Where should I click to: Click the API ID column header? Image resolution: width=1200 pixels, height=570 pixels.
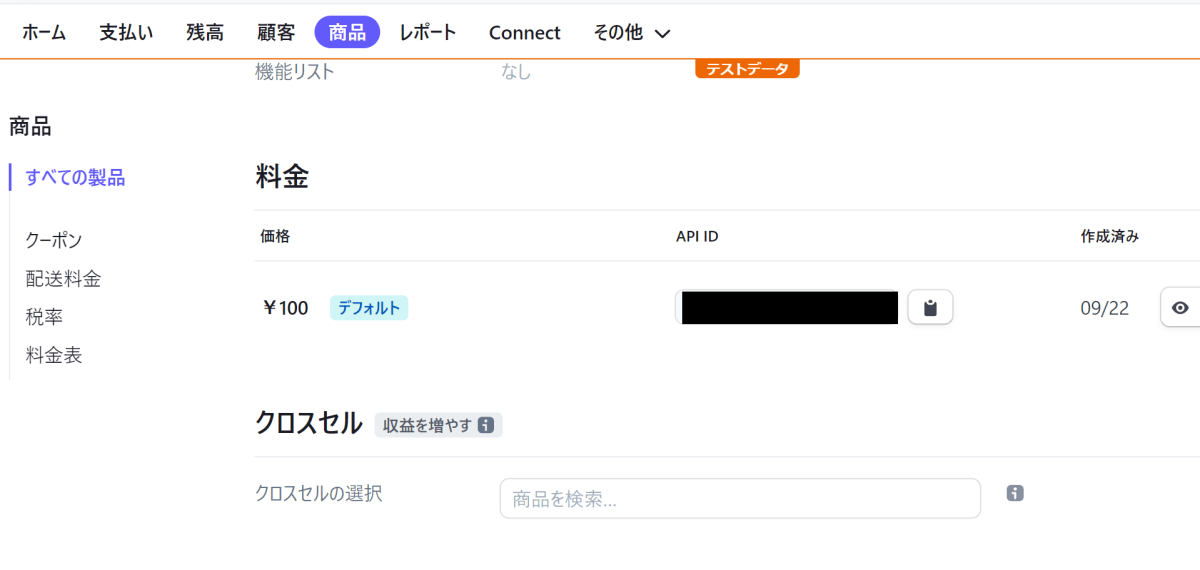click(697, 236)
